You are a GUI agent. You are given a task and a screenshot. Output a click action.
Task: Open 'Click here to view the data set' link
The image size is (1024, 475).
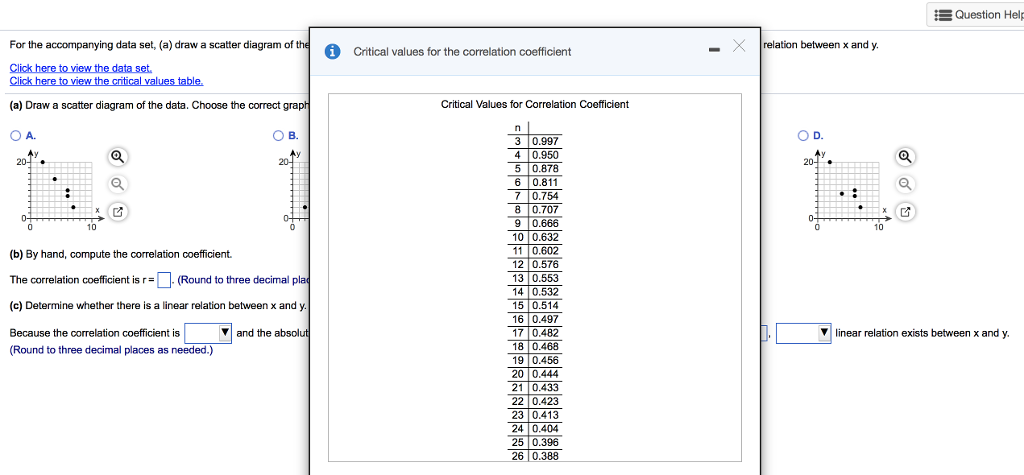[81, 68]
